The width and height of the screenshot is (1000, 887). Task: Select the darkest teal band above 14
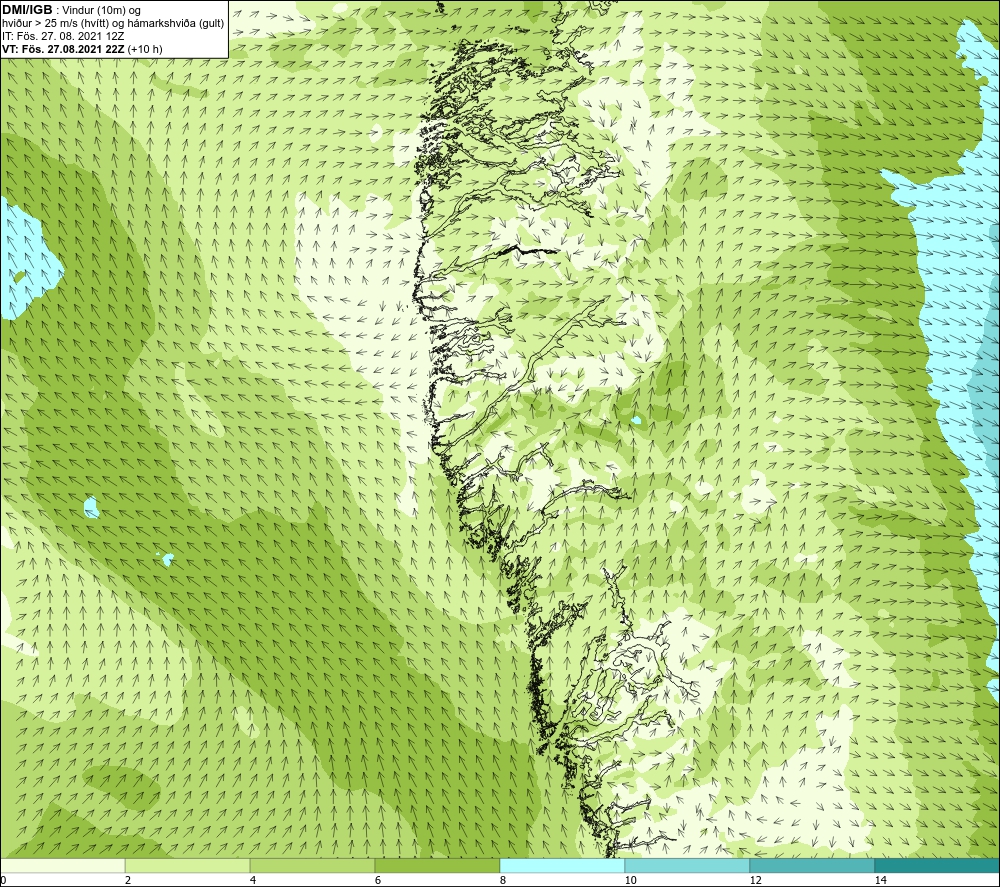coord(938,865)
